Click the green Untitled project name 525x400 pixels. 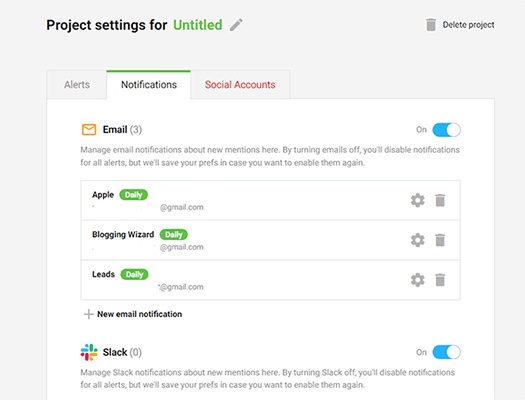pos(198,25)
